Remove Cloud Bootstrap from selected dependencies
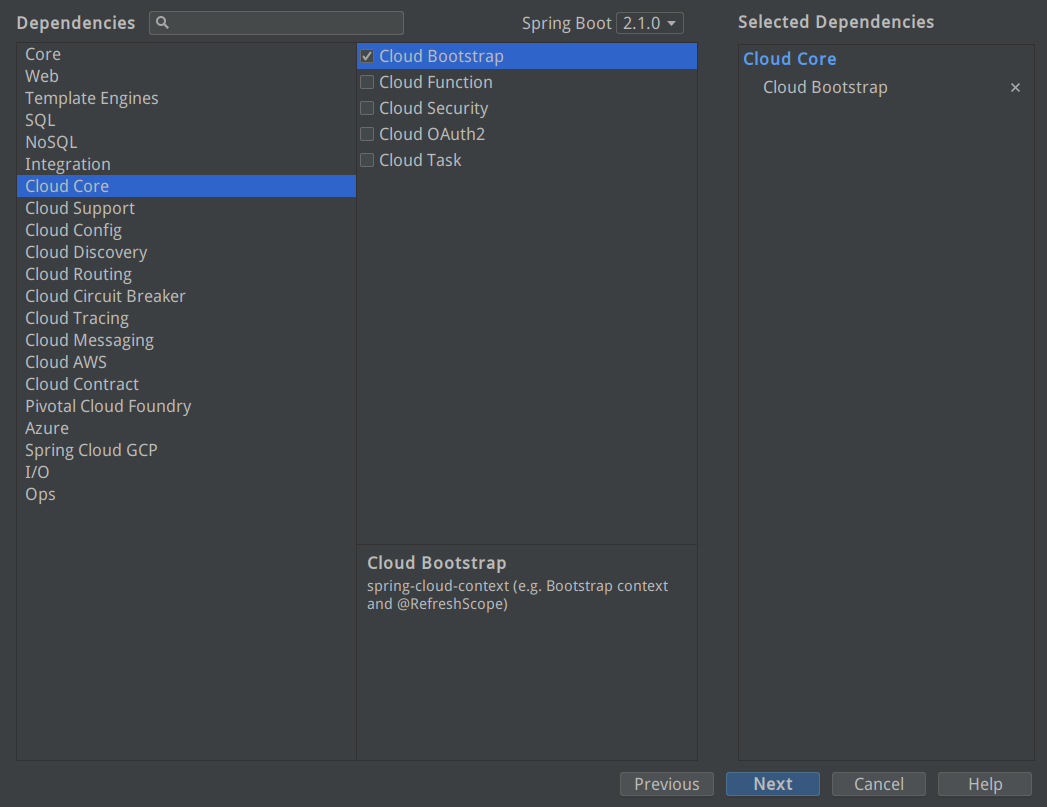1047x807 pixels. 1015,87
